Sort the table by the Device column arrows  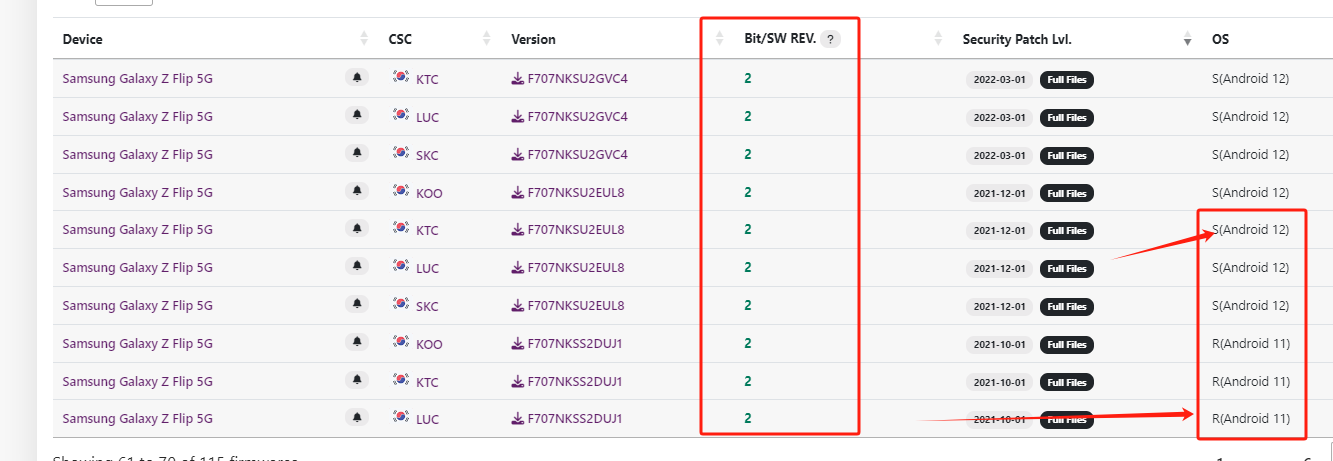tap(364, 39)
